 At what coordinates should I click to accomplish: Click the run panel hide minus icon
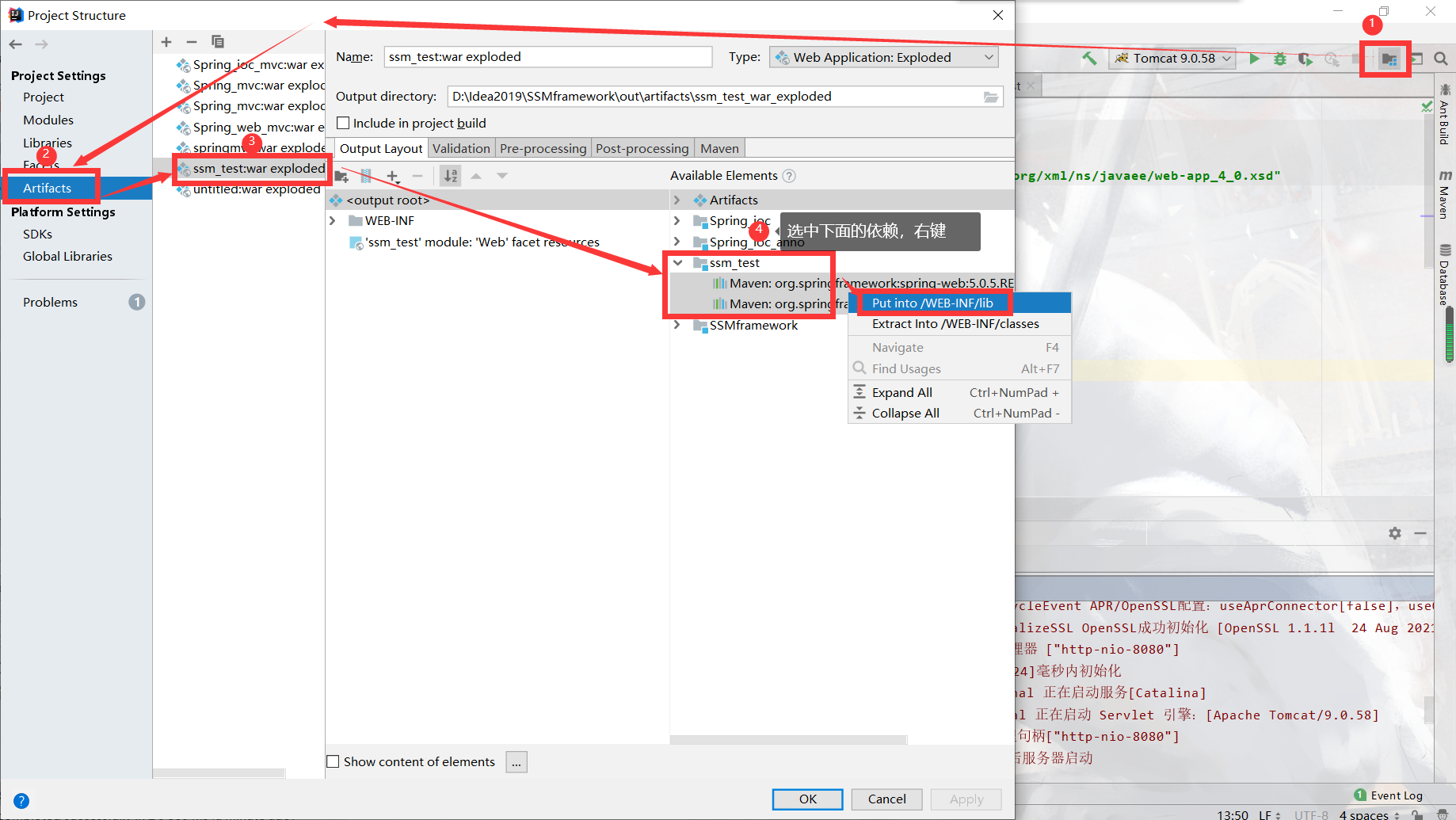tap(1420, 533)
